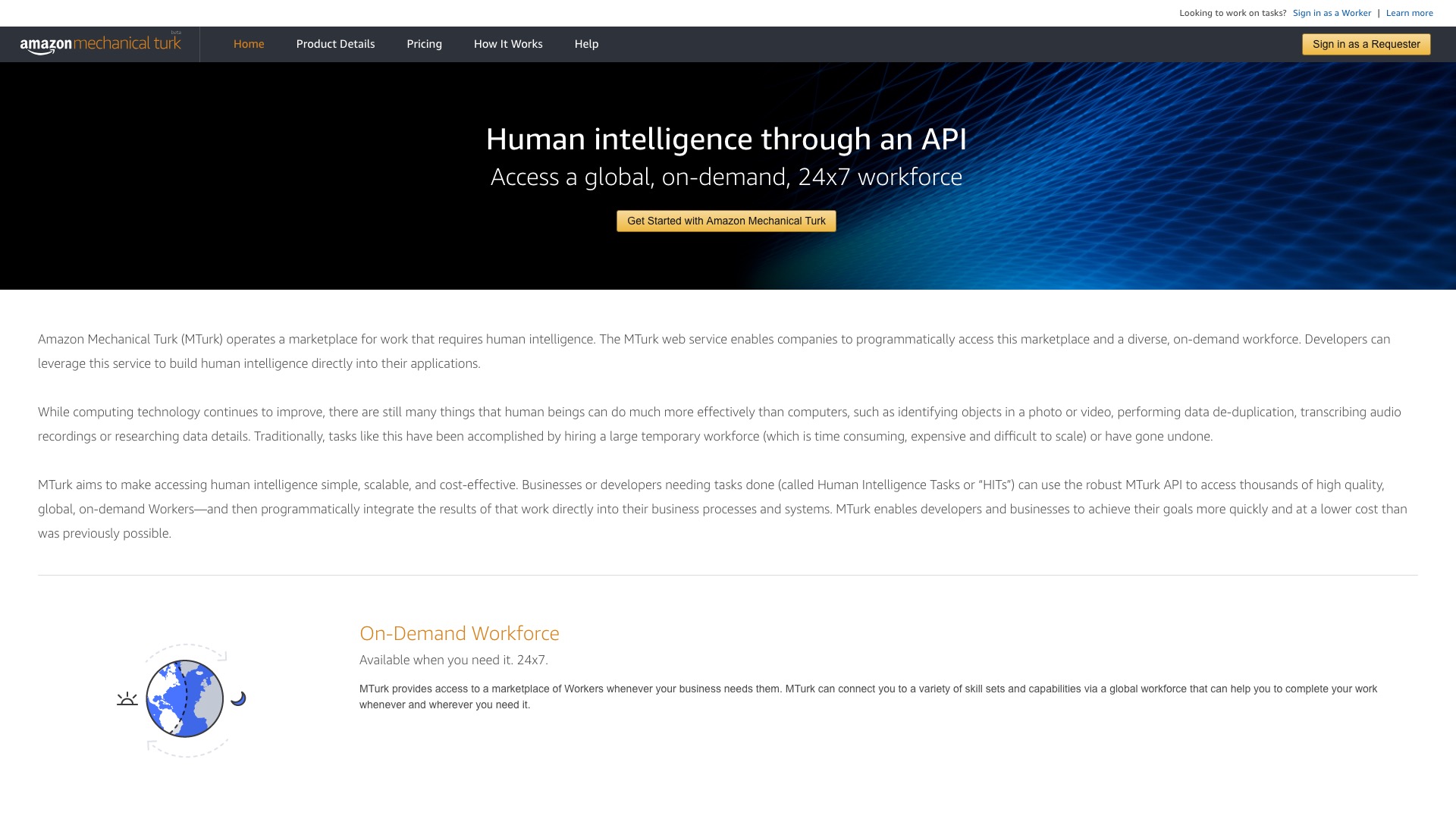Click Human intelligence through an API headline

726,139
